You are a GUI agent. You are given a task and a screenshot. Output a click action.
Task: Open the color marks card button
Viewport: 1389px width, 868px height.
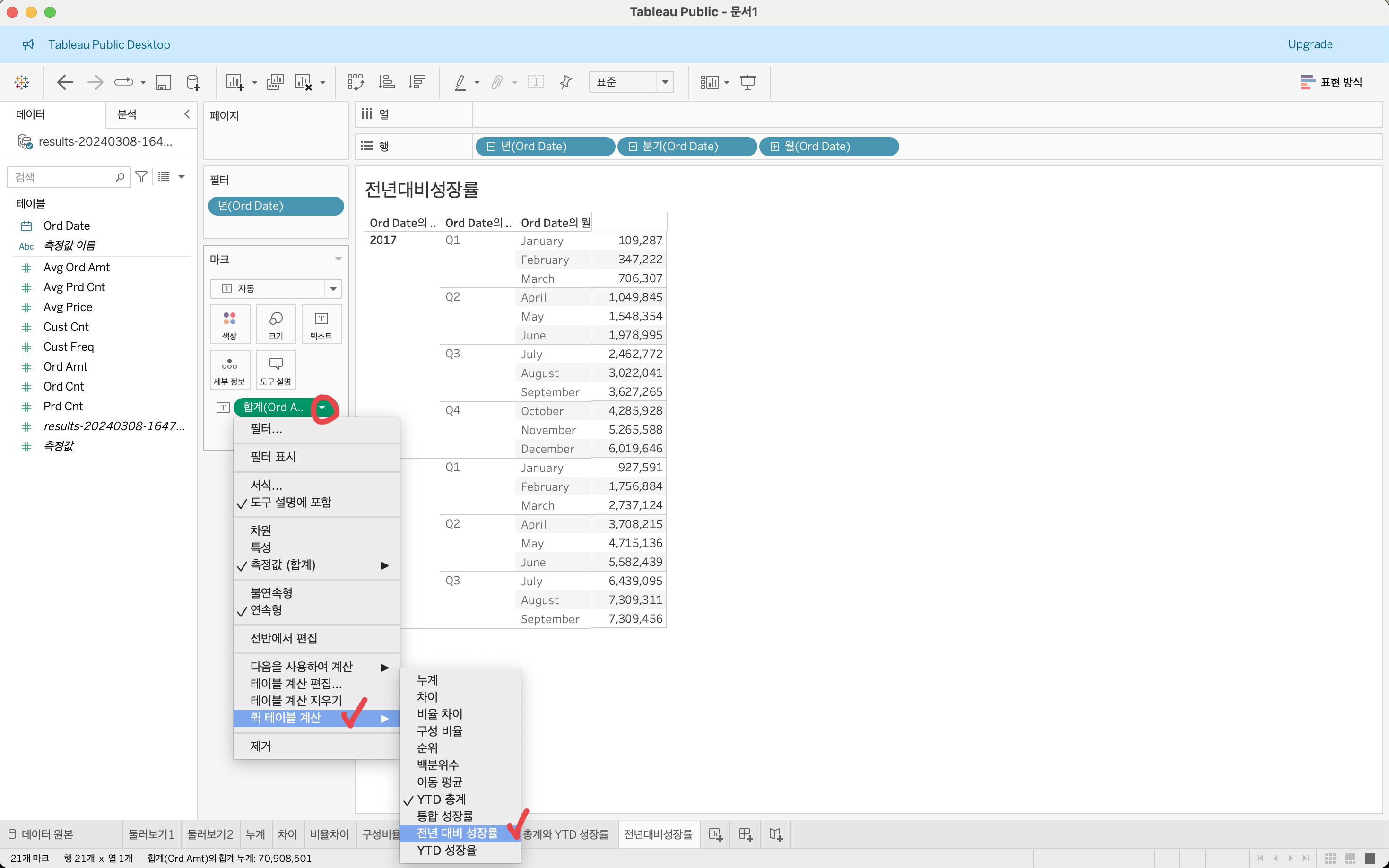point(230,324)
